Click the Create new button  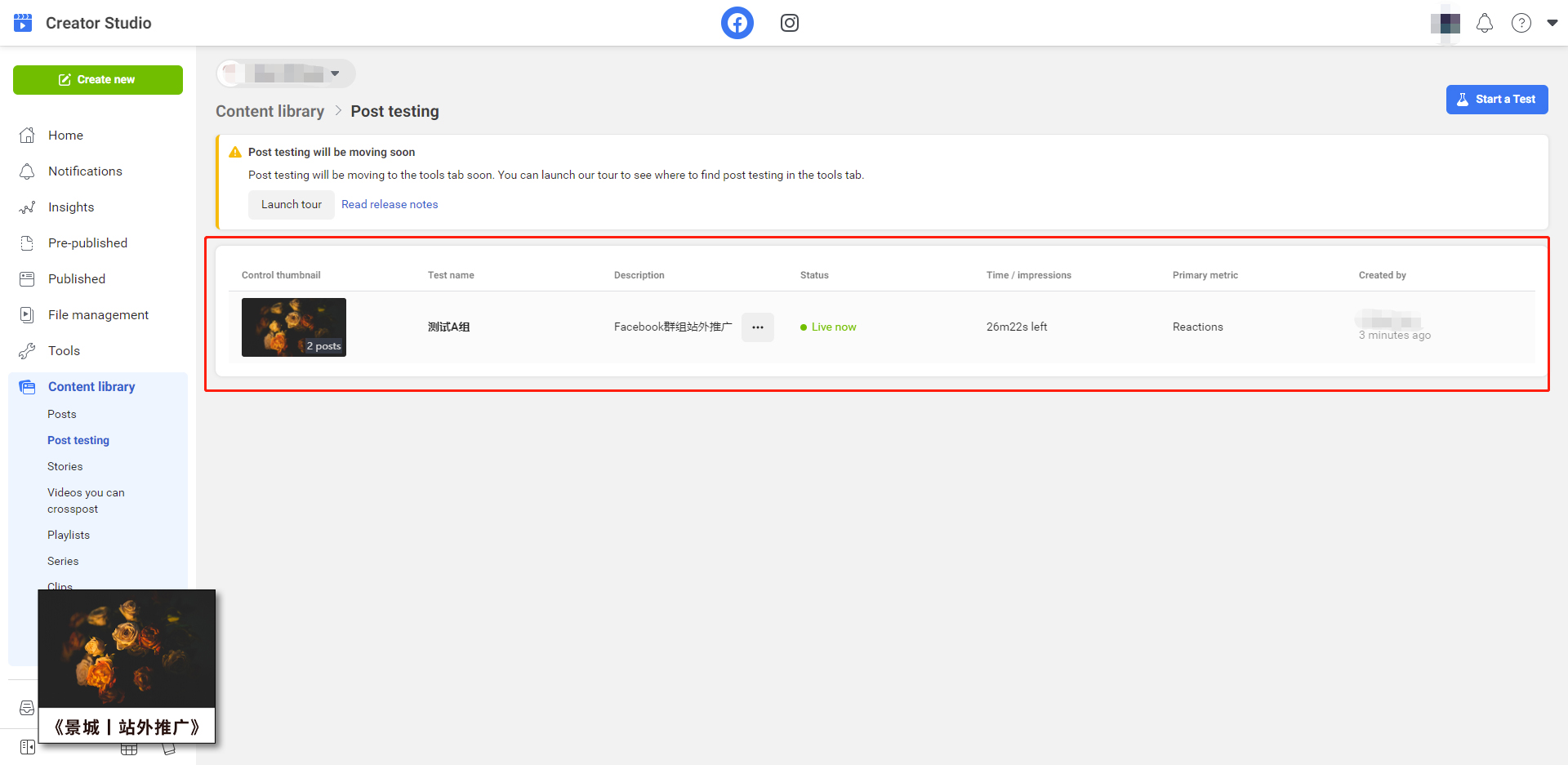[98, 80]
